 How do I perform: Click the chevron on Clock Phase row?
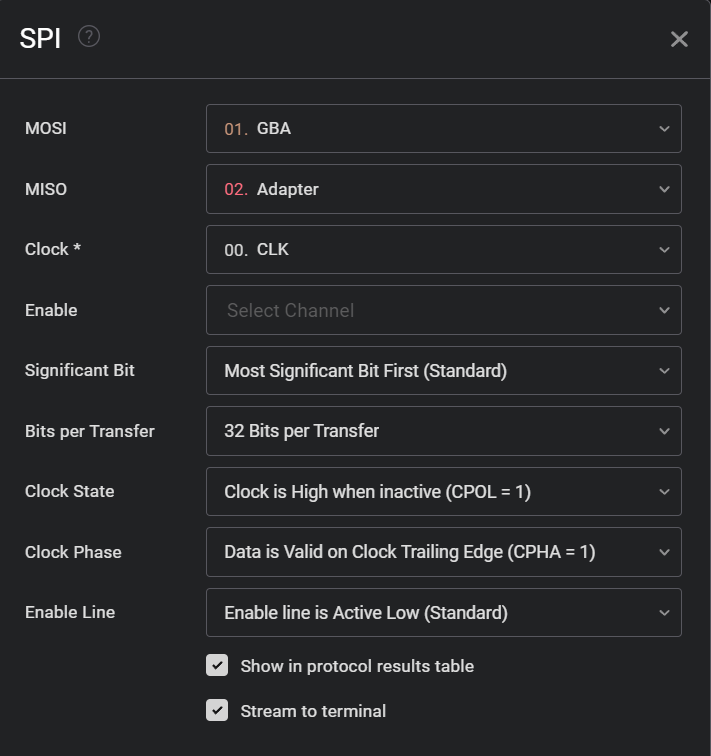pyautogui.click(x=665, y=552)
